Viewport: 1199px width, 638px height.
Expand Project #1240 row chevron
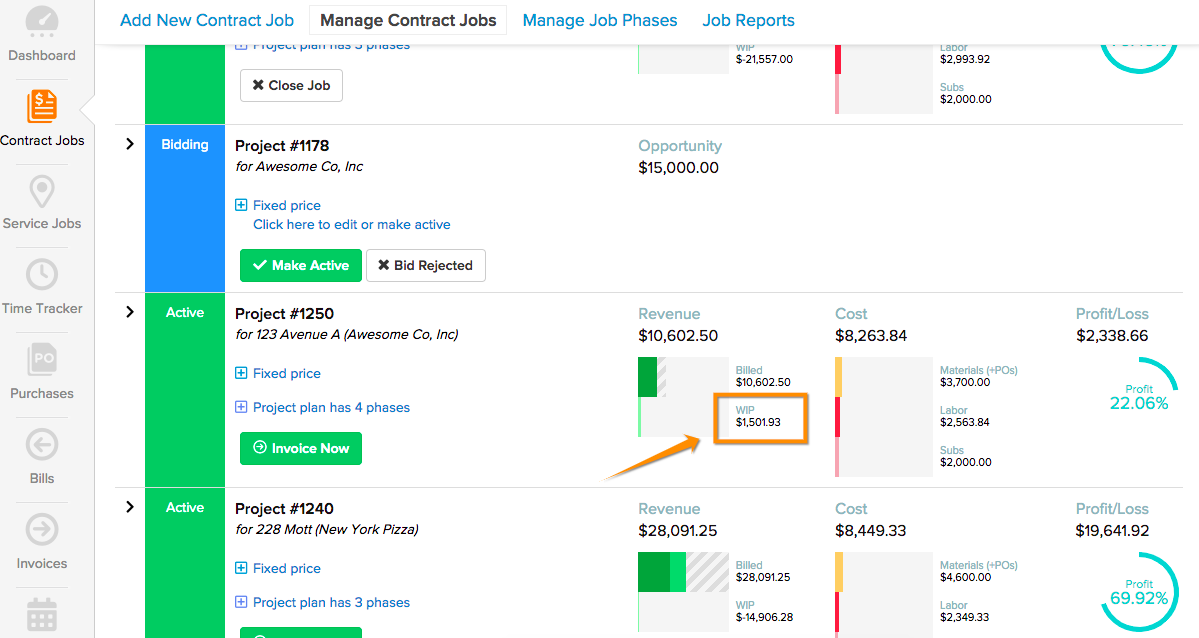(x=130, y=507)
